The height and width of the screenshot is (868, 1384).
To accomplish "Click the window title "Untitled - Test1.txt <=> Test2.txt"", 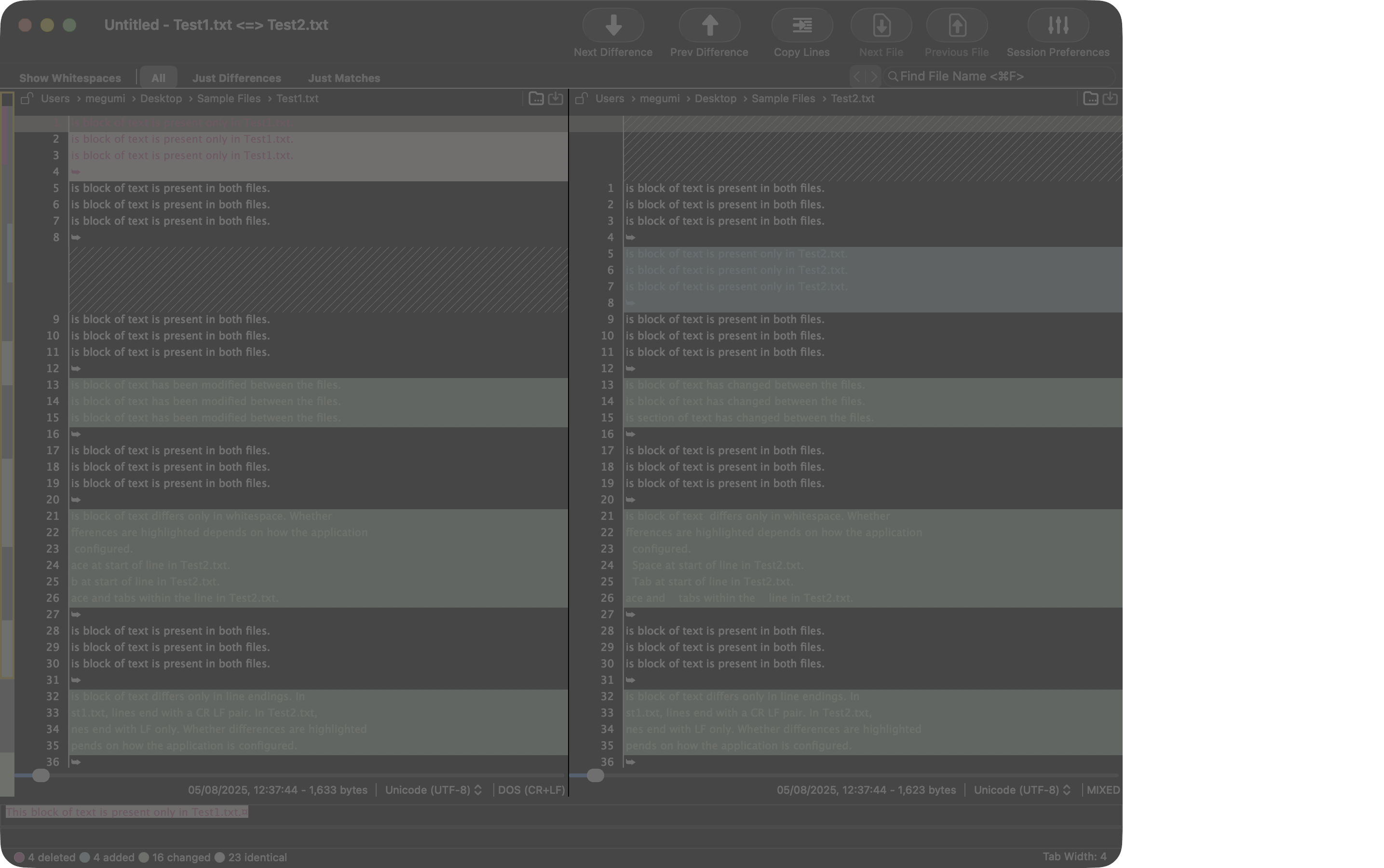I will (216, 25).
